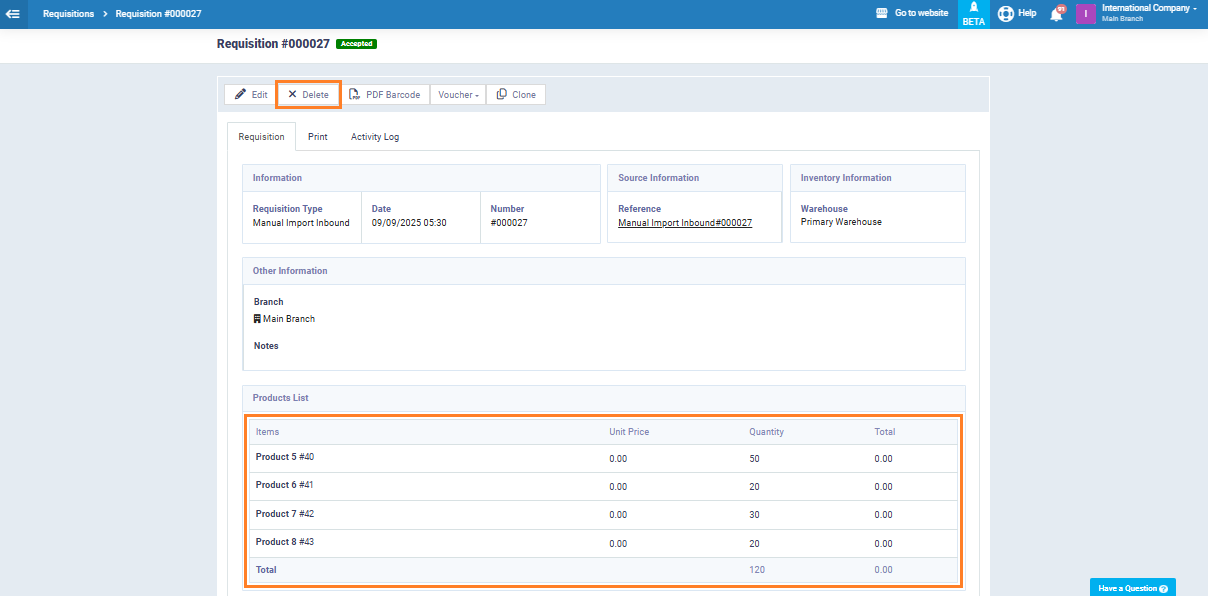The width and height of the screenshot is (1208, 596).
Task: Open the Activity Log tab
Action: [375, 137]
